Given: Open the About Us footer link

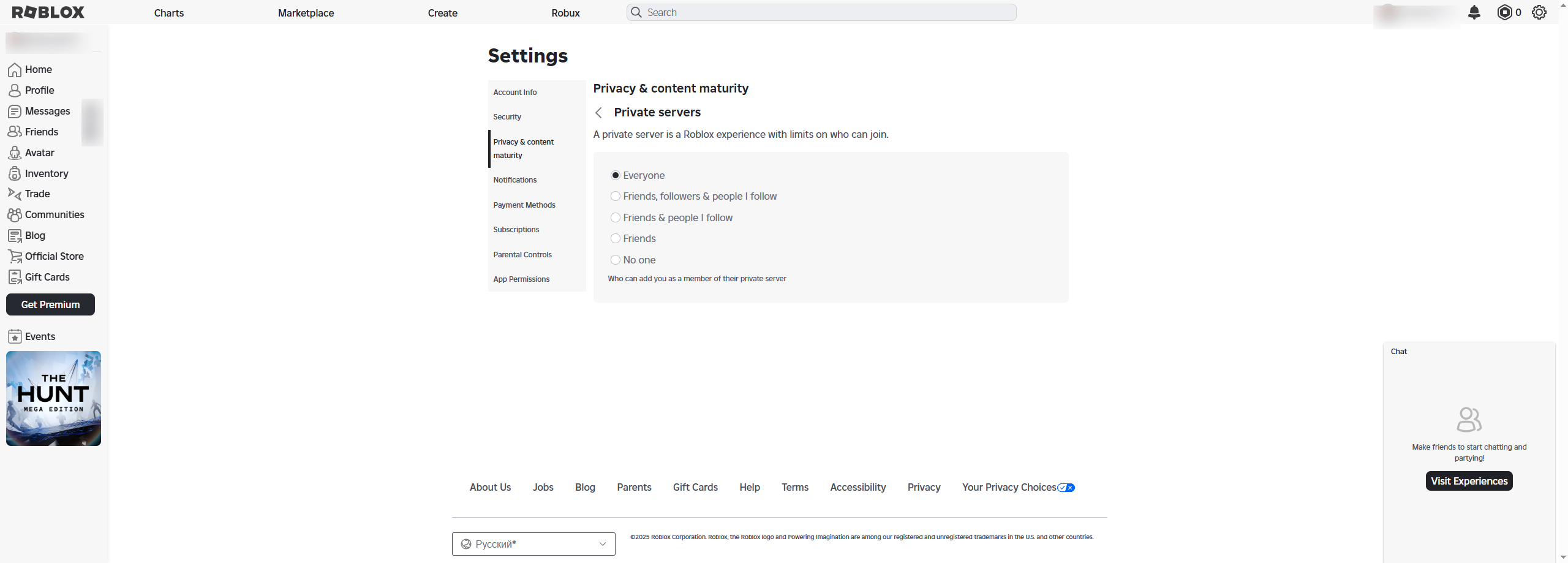Looking at the screenshot, I should (x=490, y=488).
